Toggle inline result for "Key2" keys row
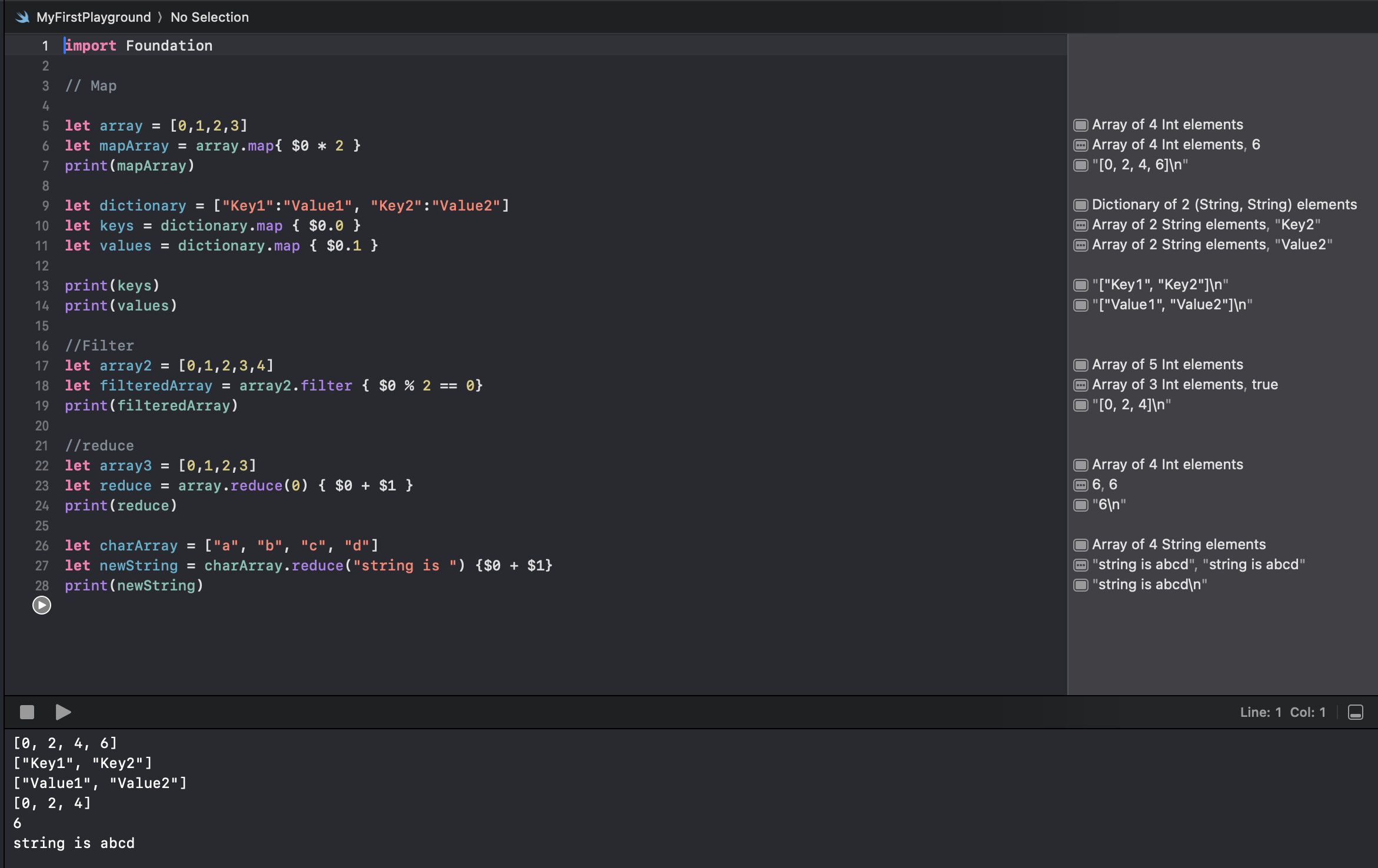The height and width of the screenshot is (868, 1378). pos(1081,225)
